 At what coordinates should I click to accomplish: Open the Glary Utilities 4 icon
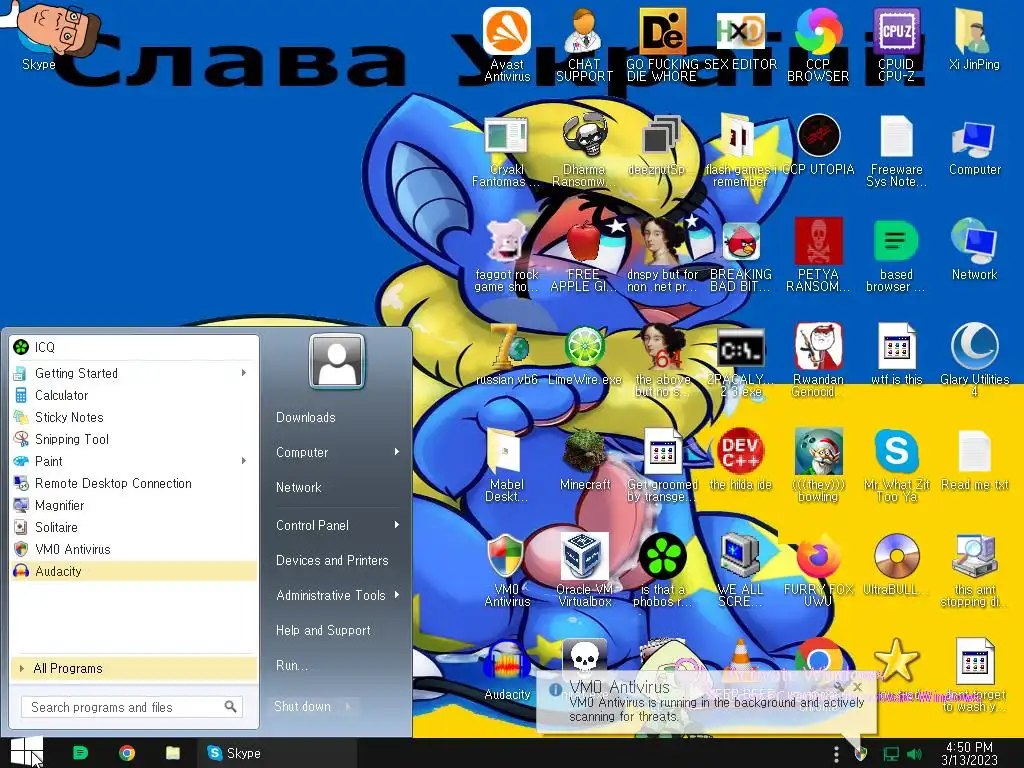[974, 360]
